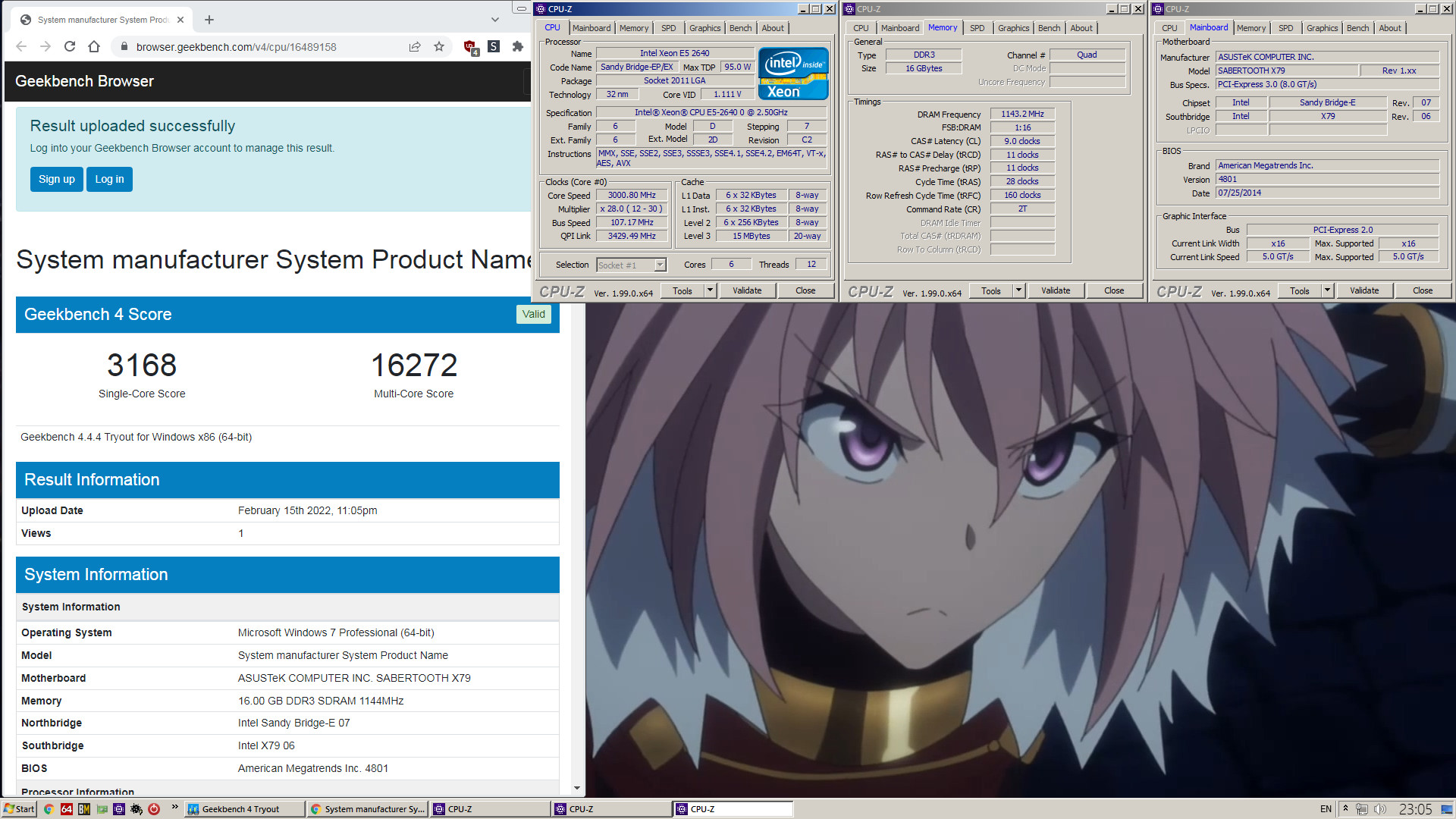Reload the Geekbench page in Chrome
This screenshot has height=819, width=1456.
tap(70, 46)
